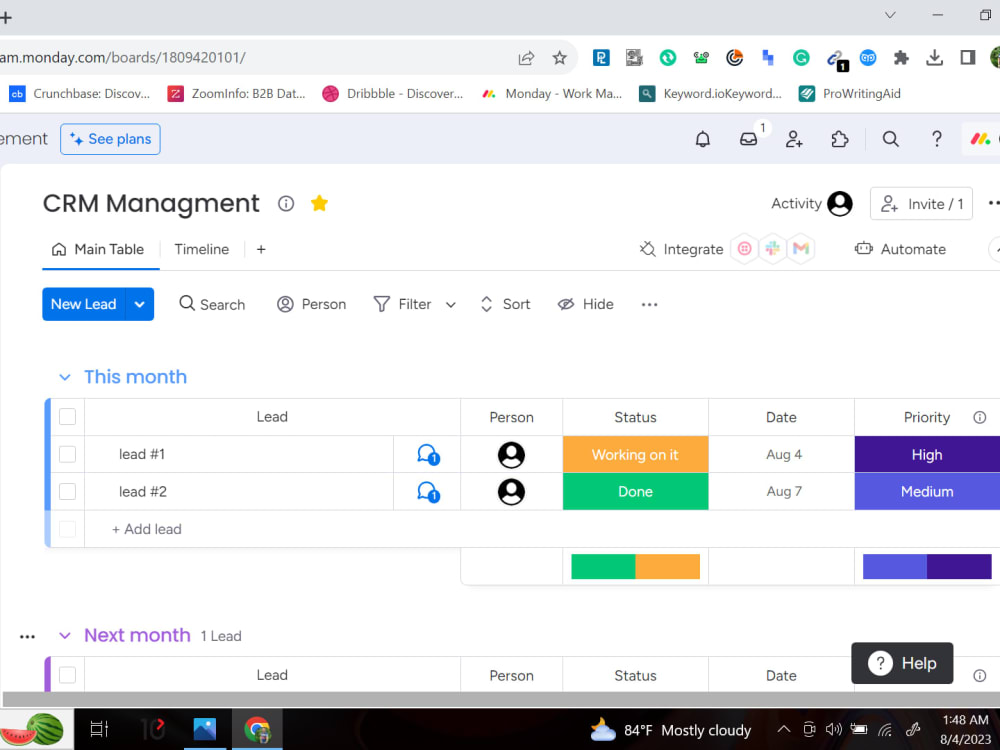Open the notifications bell

click(702, 139)
